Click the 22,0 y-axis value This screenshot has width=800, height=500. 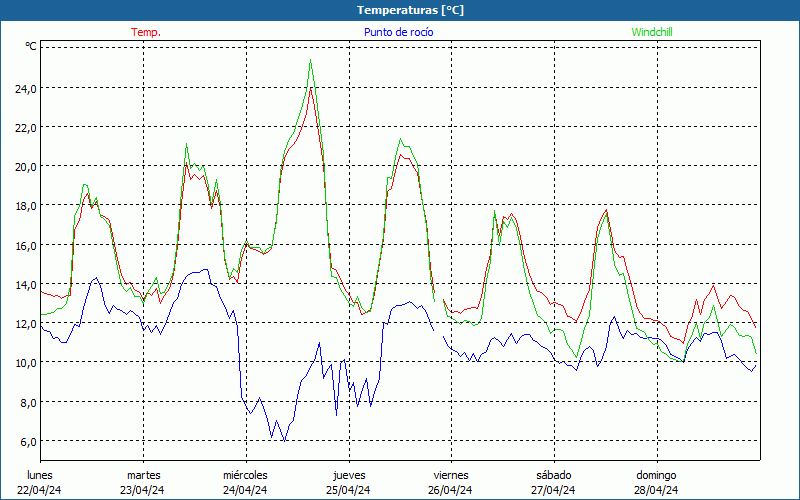(25, 127)
